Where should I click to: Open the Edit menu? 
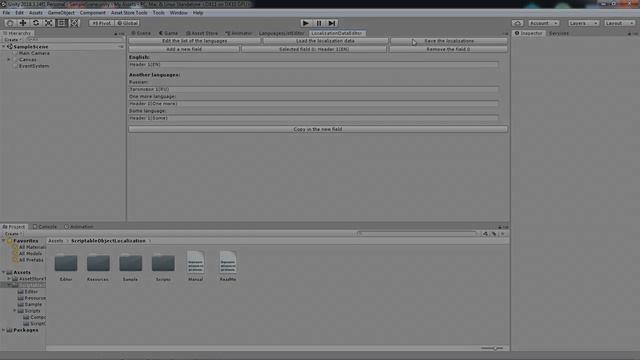pyautogui.click(x=19, y=13)
